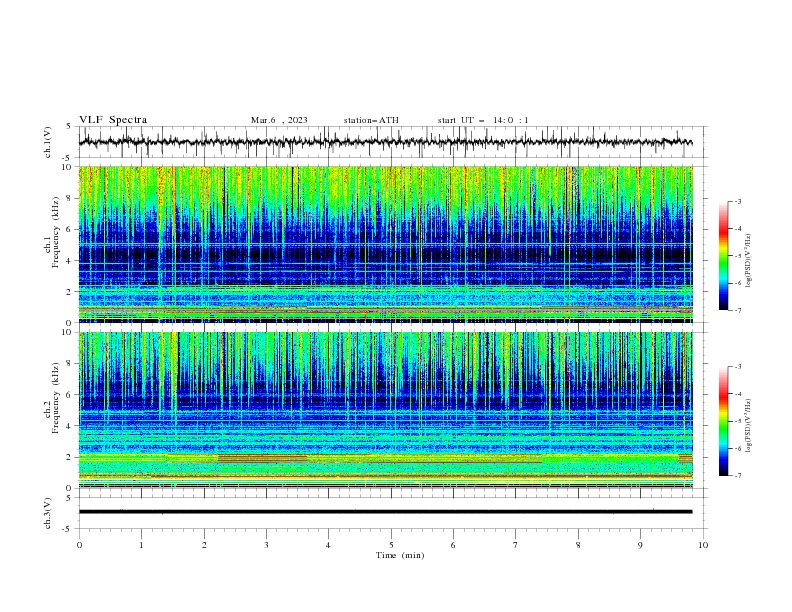The image size is (792, 612).
Task: Click the 'start UT = 14:0 :1' text
Action: [483, 120]
